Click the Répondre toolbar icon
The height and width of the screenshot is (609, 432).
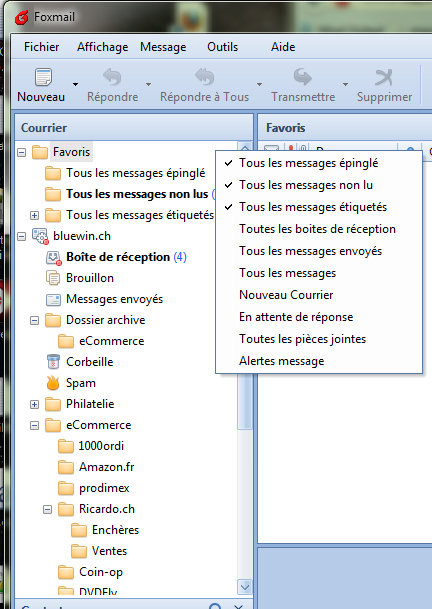tap(112, 77)
